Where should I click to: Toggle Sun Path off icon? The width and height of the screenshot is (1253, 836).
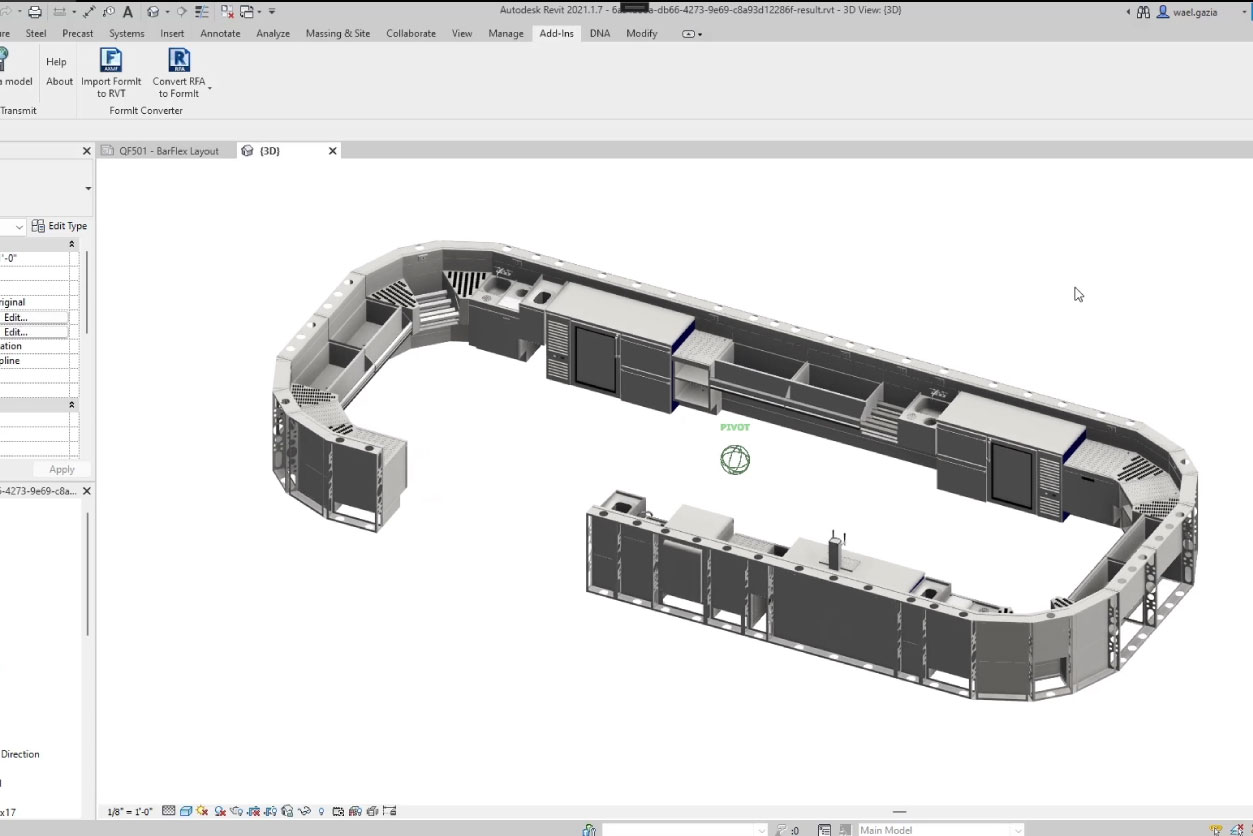[203, 811]
